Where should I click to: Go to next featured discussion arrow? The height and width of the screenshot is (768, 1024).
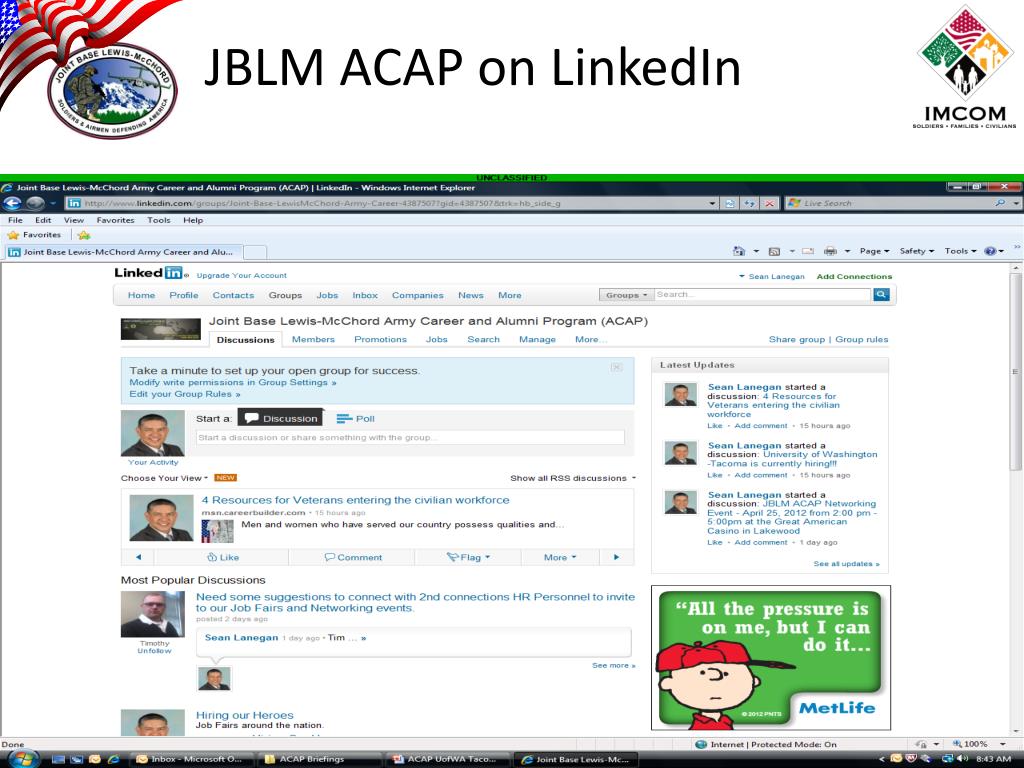point(616,557)
